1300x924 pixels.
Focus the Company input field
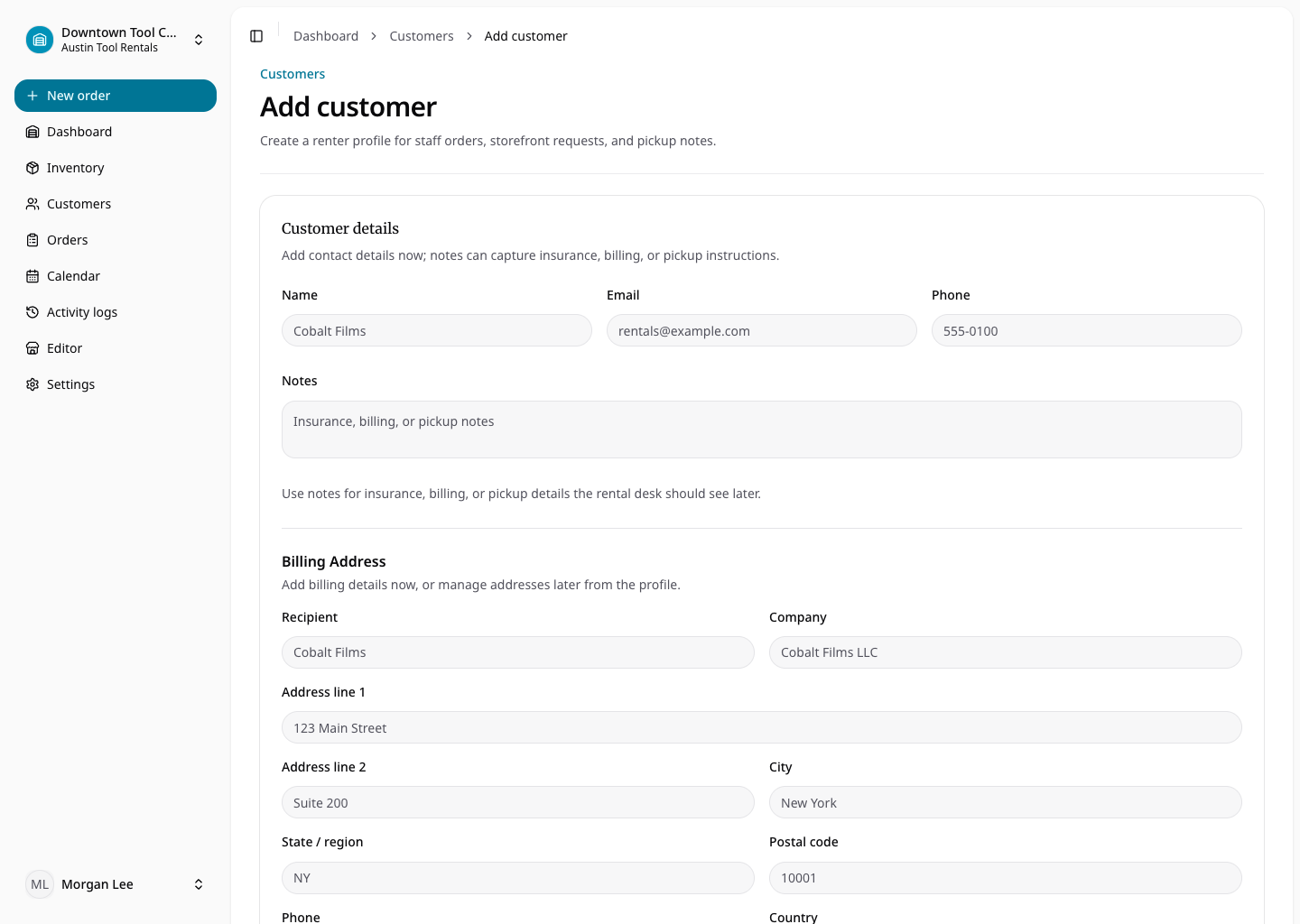[1006, 652]
